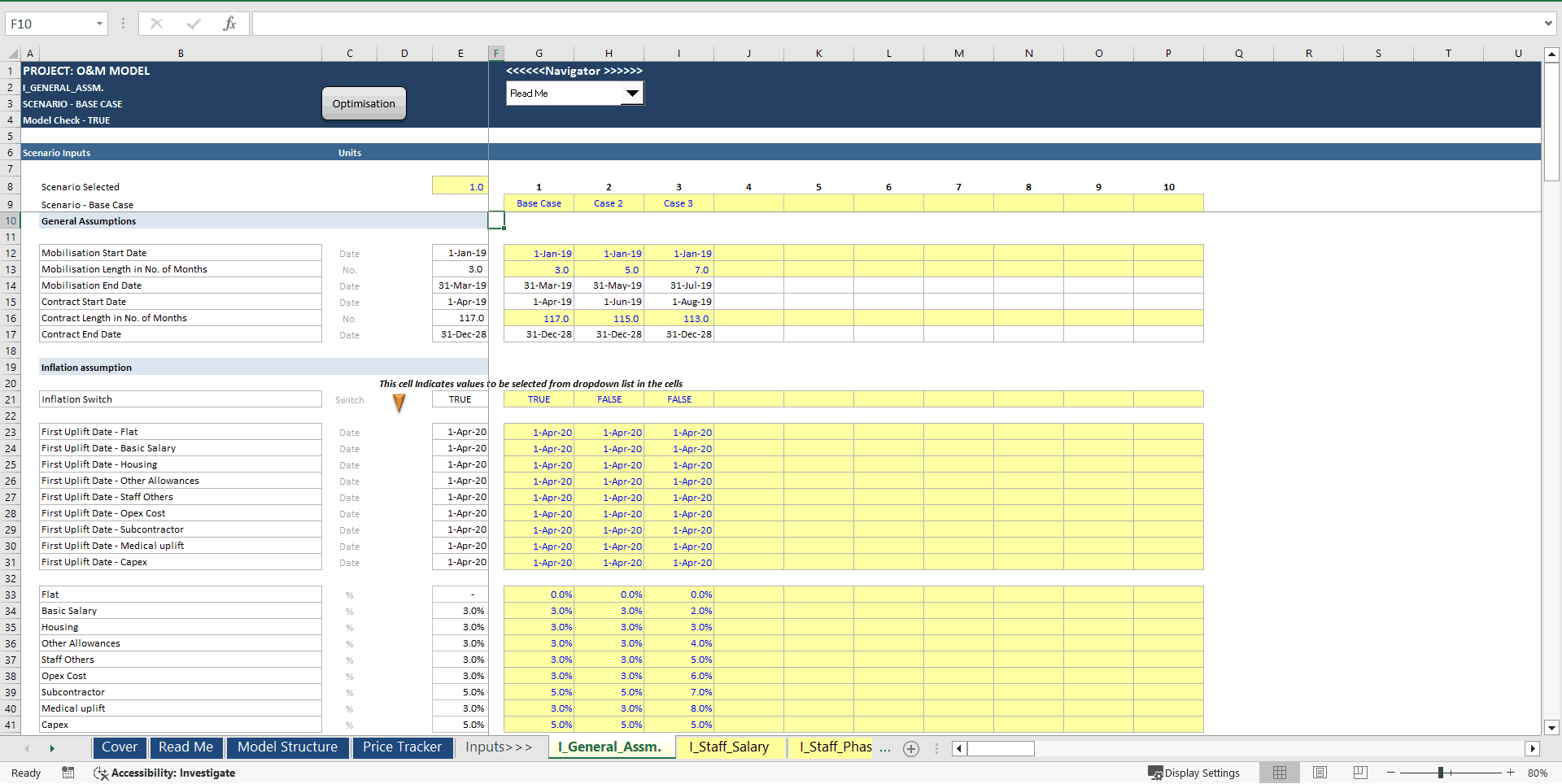This screenshot has height=784, width=1562.
Task: Click the Enter checkmark icon beside formula bar
Action: pos(194,24)
